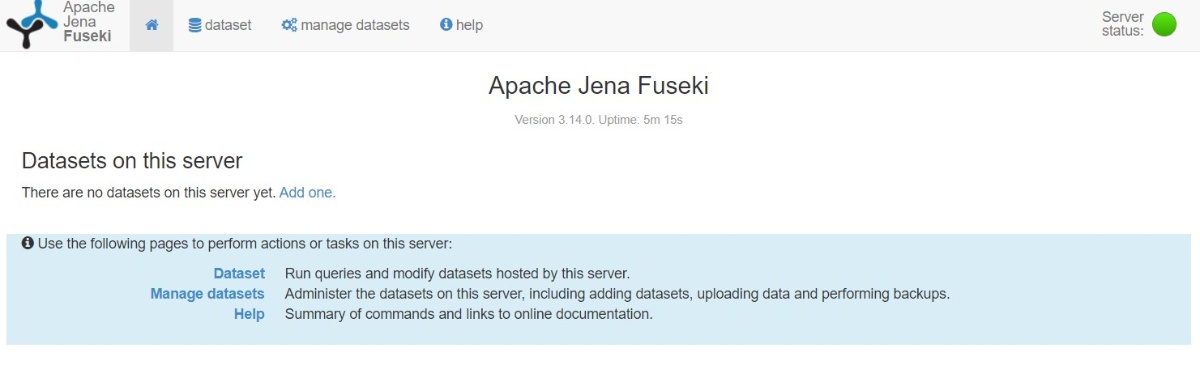Click the large Apache Jena Fuseki heading
The width and height of the screenshot is (1200, 365).
(x=598, y=86)
